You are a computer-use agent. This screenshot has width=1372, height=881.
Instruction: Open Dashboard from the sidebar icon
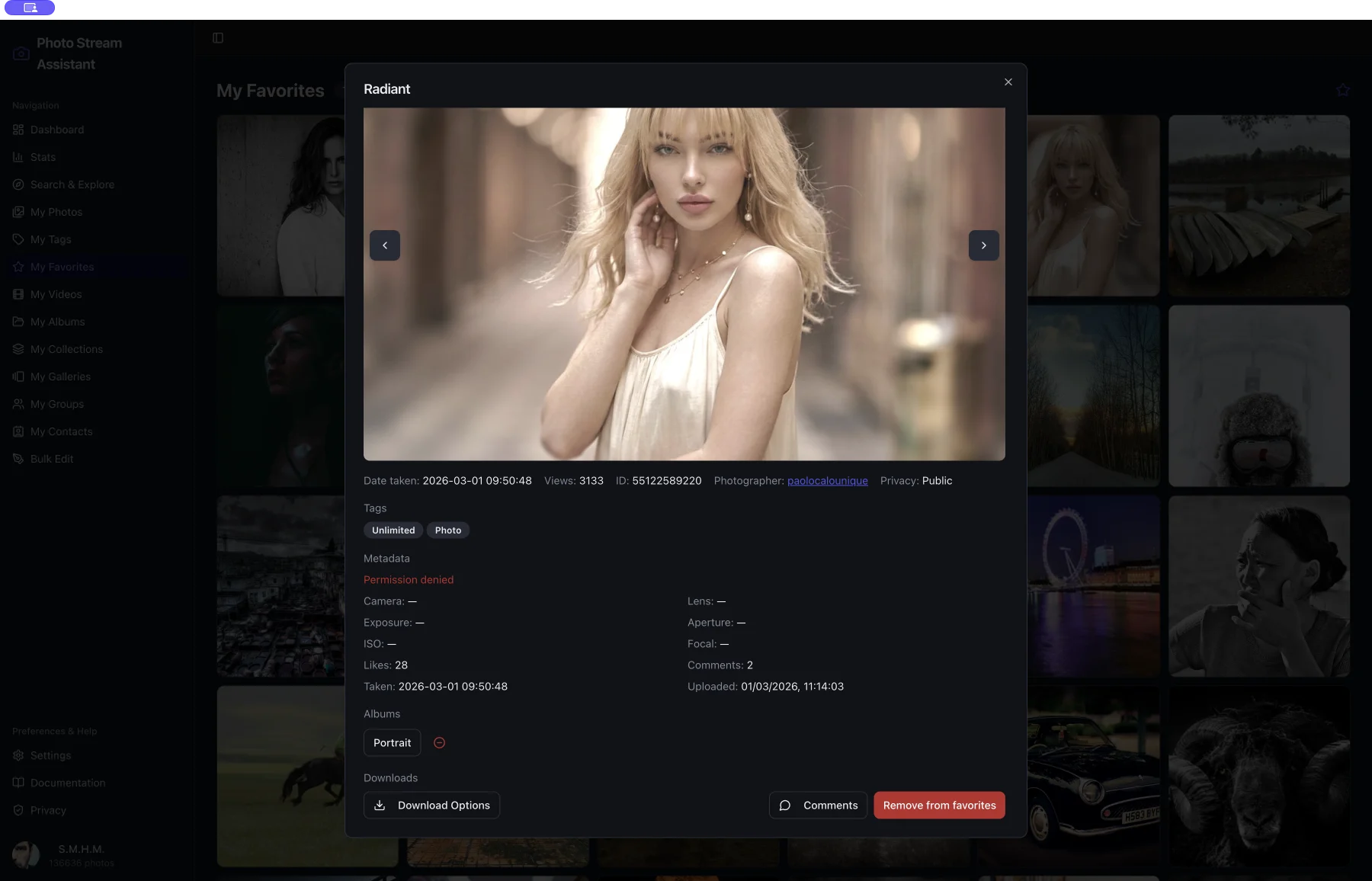[18, 130]
